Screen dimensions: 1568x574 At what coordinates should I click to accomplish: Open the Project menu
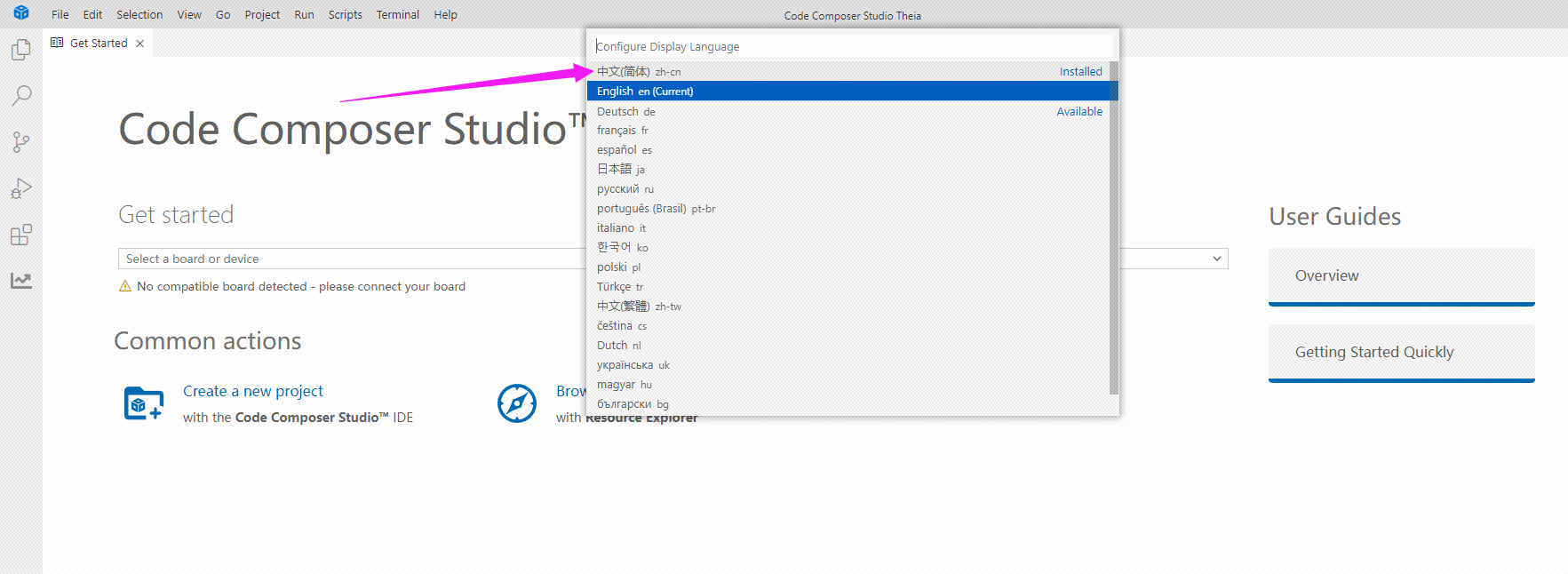pos(262,14)
